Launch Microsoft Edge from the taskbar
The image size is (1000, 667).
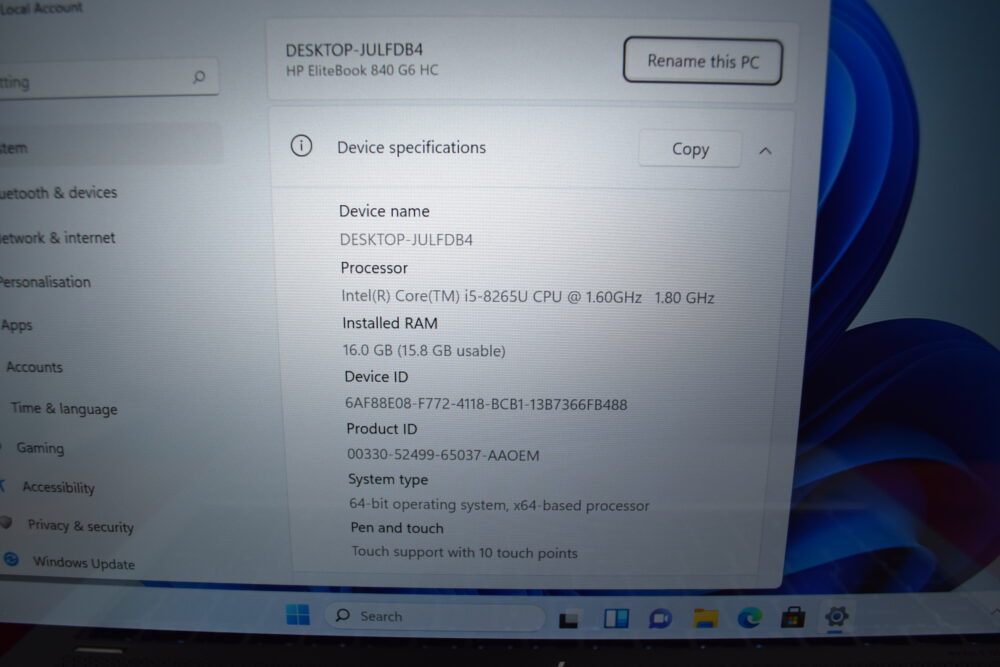[x=749, y=617]
